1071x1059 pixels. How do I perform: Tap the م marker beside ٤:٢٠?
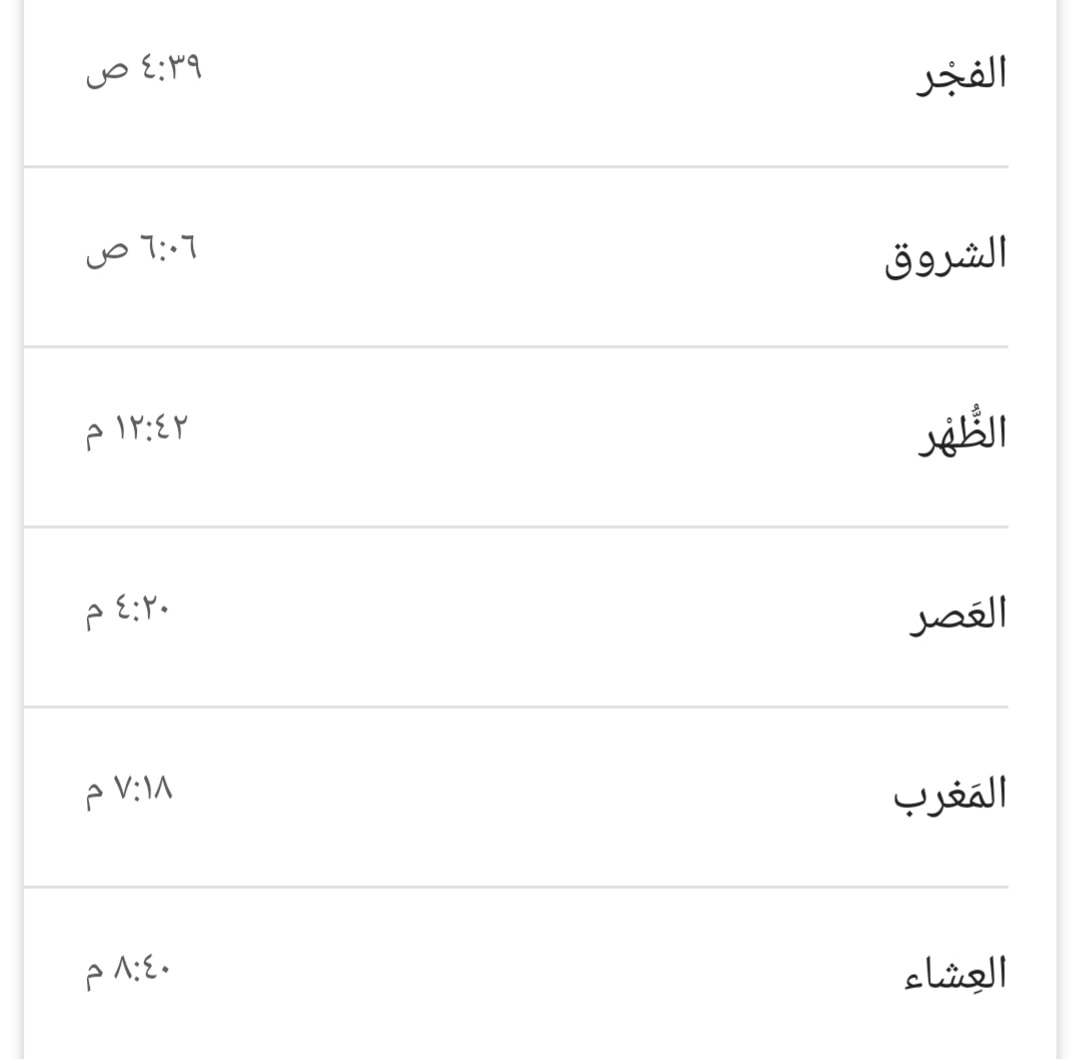(x=95, y=614)
